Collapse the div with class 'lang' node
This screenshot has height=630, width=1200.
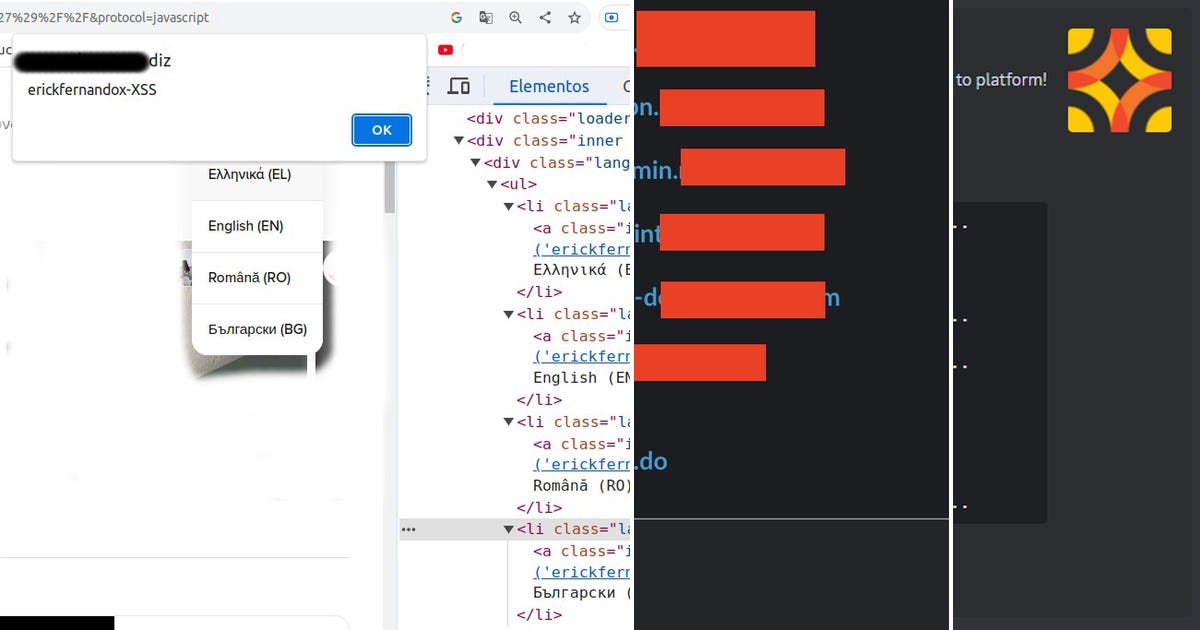[x=475, y=162]
